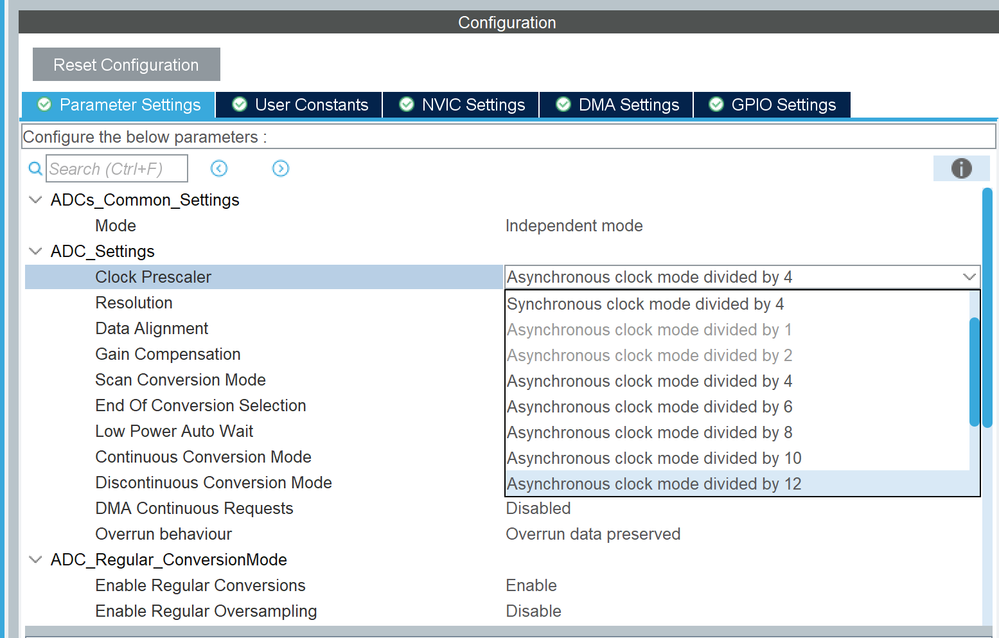Viewport: 999px width, 638px height.
Task: Select the Overrun behaviour parameter
Action: click(164, 534)
